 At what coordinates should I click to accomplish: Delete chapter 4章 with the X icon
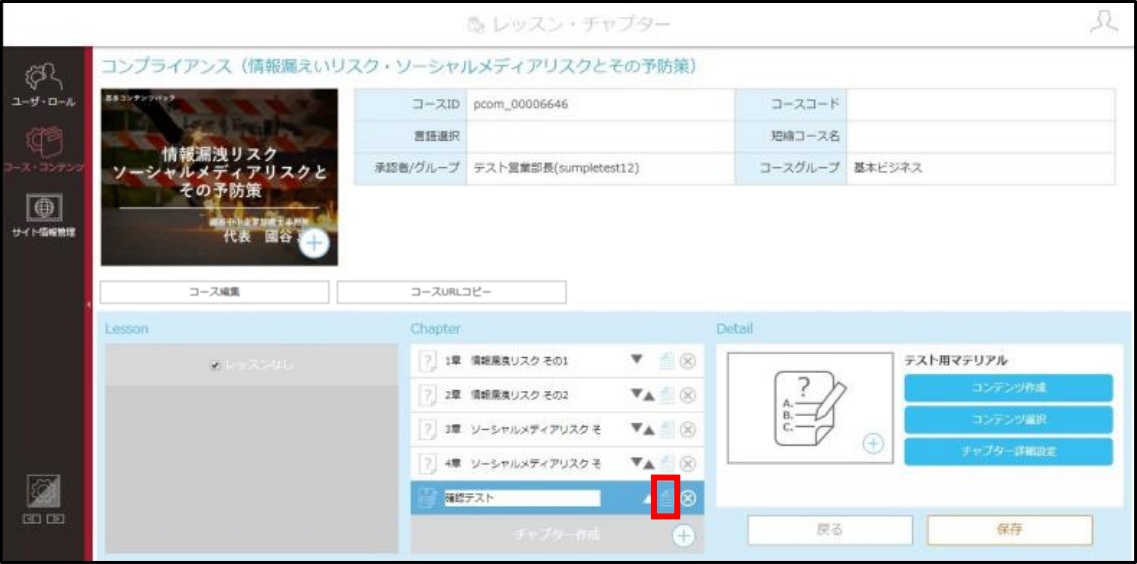click(688, 464)
